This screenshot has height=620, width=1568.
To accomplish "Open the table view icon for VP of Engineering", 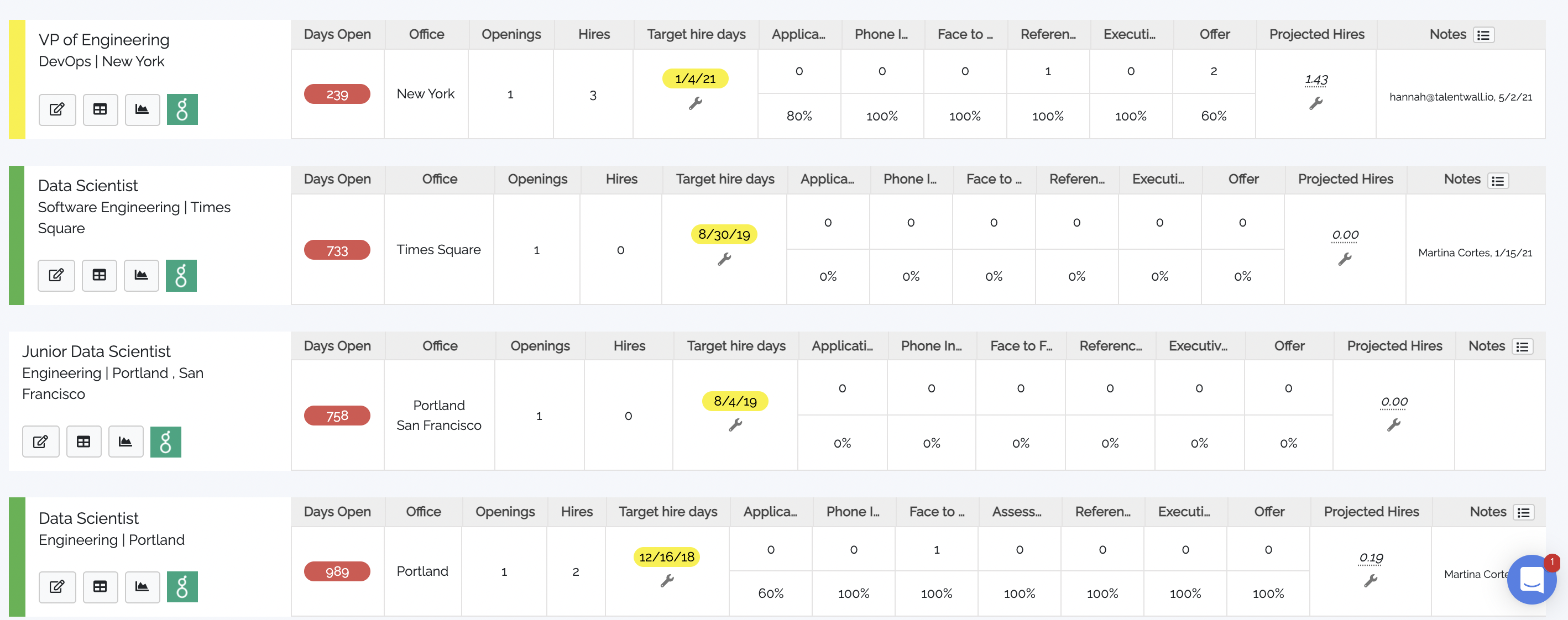I will pos(100,109).
